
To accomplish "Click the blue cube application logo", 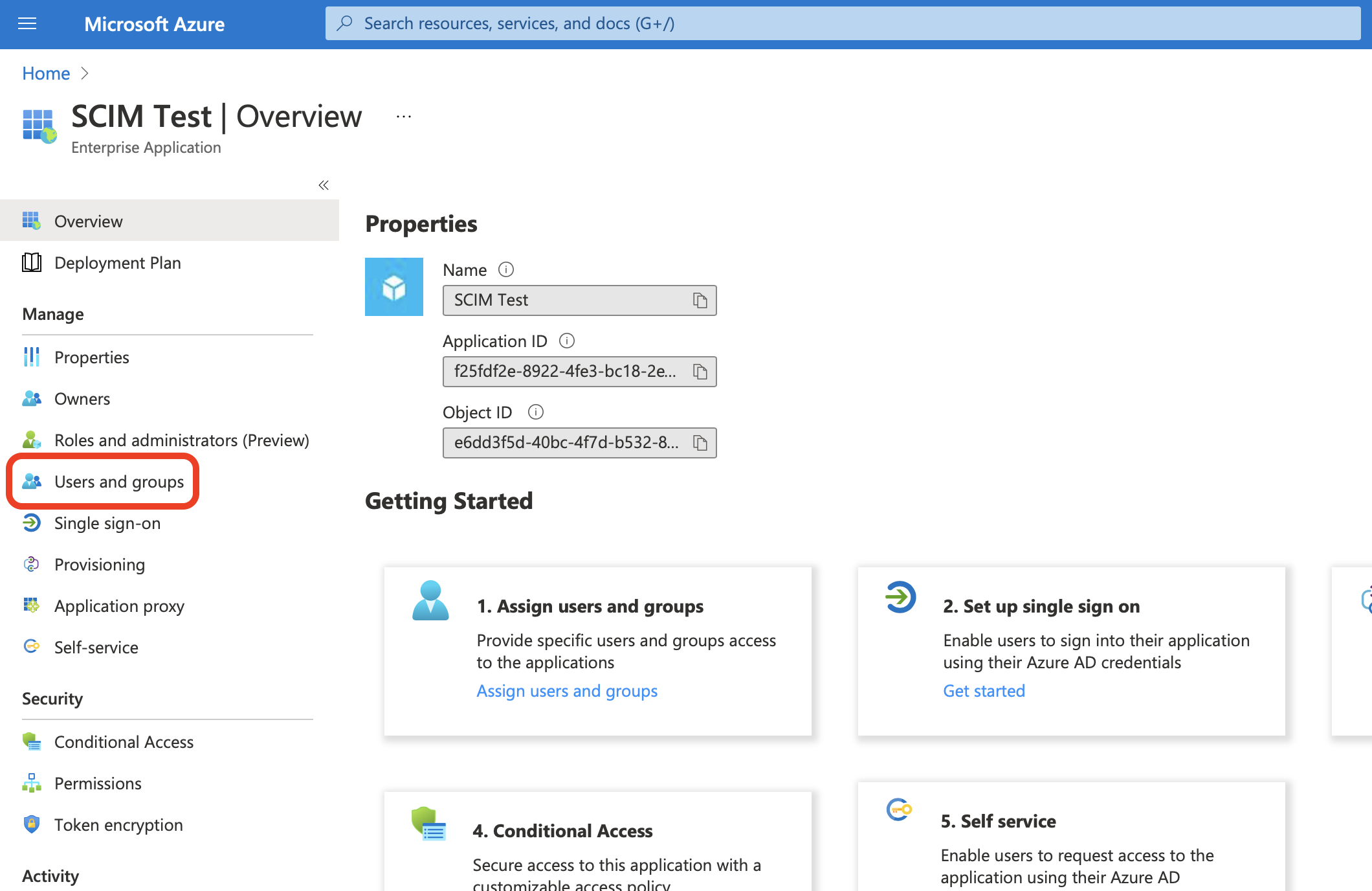I will [x=394, y=287].
